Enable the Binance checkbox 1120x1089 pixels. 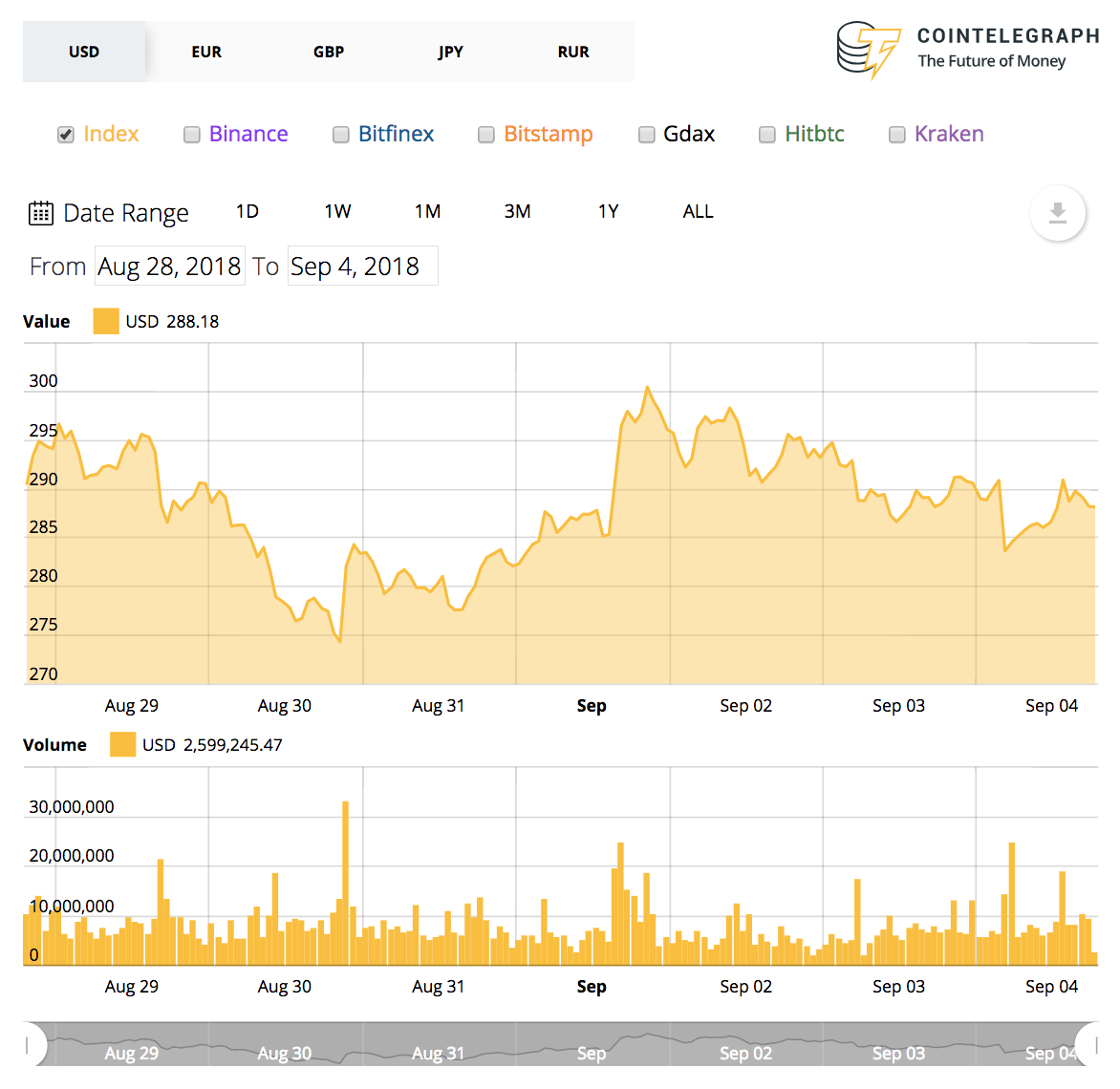[191, 135]
